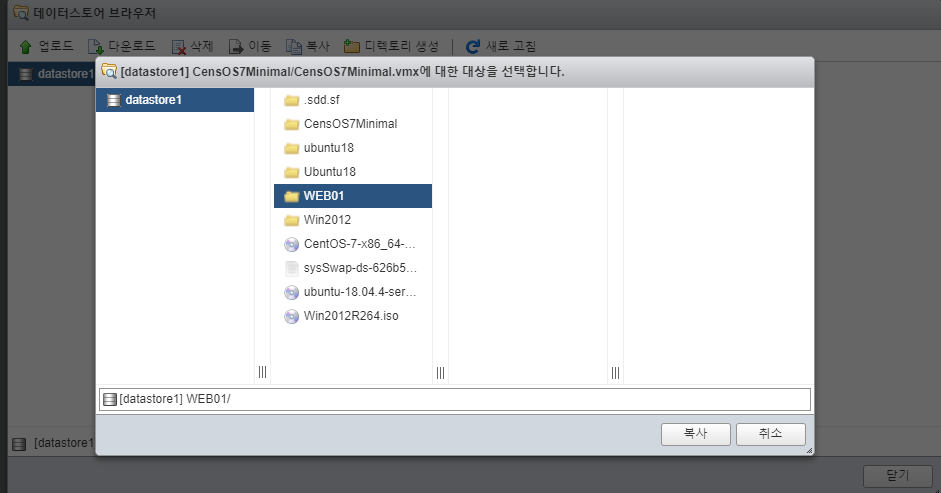Click the .sdd.sf folder icon
Screen dimensions: 941x493
292,100
